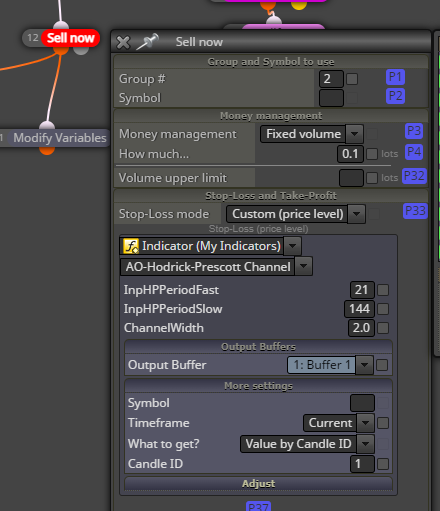
Task: Toggle the InpHPPeriodFast checkbox
Action: pyautogui.click(x=383, y=290)
